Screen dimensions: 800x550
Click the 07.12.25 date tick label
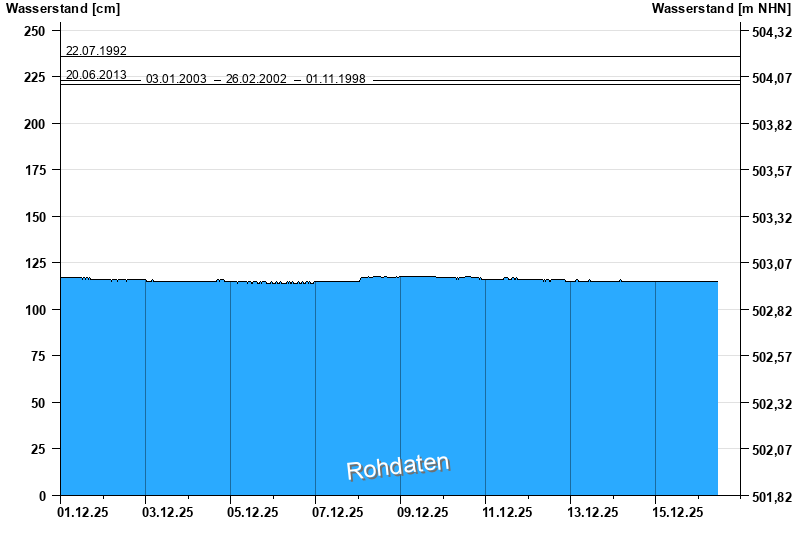(x=337, y=513)
